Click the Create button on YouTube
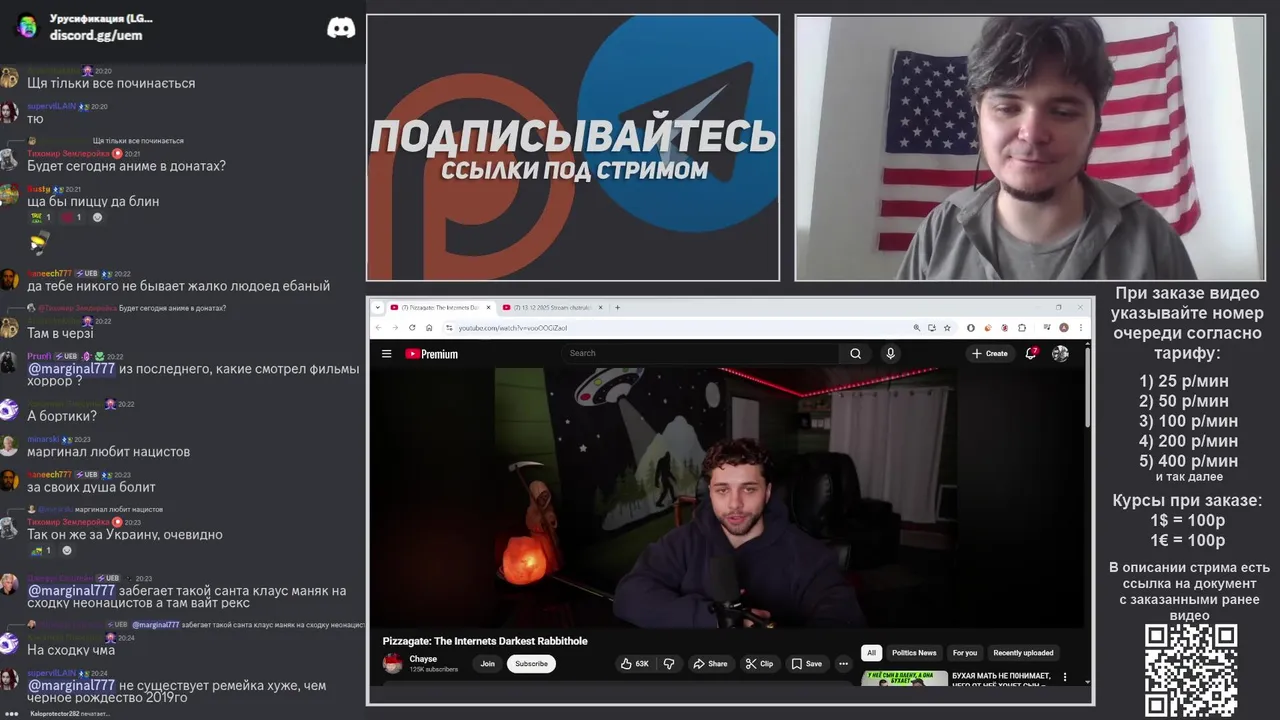The image size is (1280, 720). point(990,353)
